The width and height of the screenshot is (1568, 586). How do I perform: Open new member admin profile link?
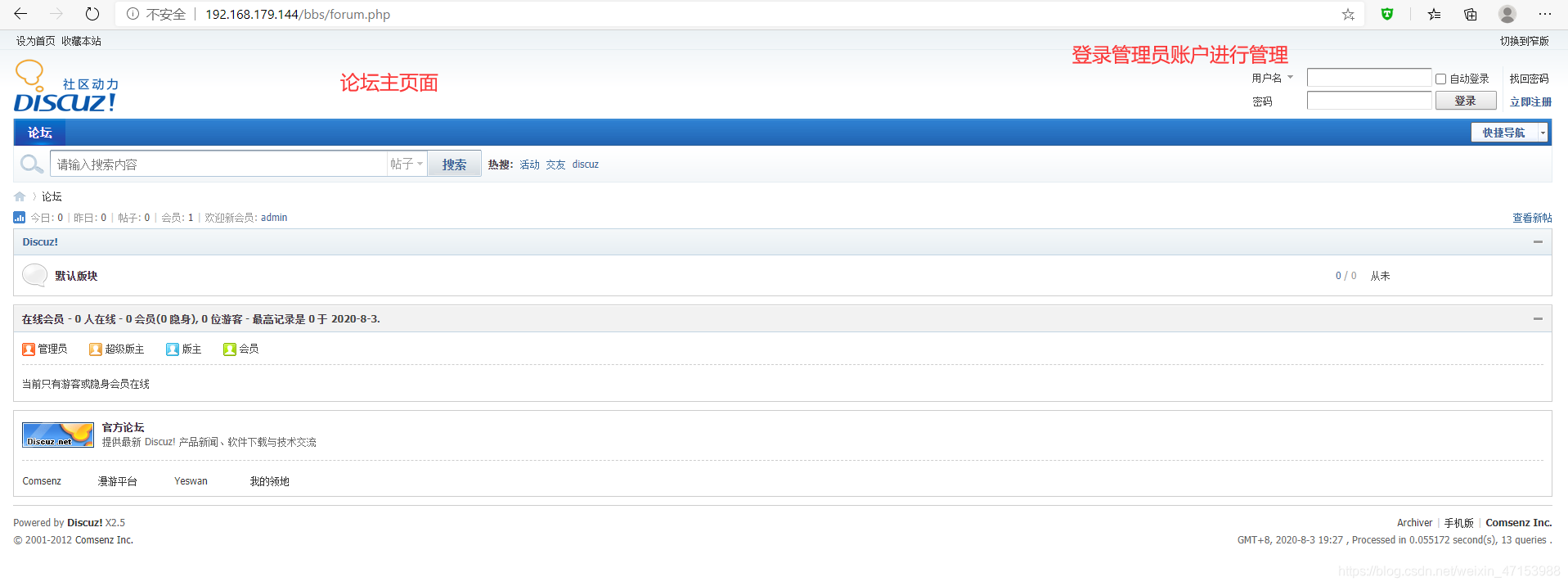coord(274,218)
